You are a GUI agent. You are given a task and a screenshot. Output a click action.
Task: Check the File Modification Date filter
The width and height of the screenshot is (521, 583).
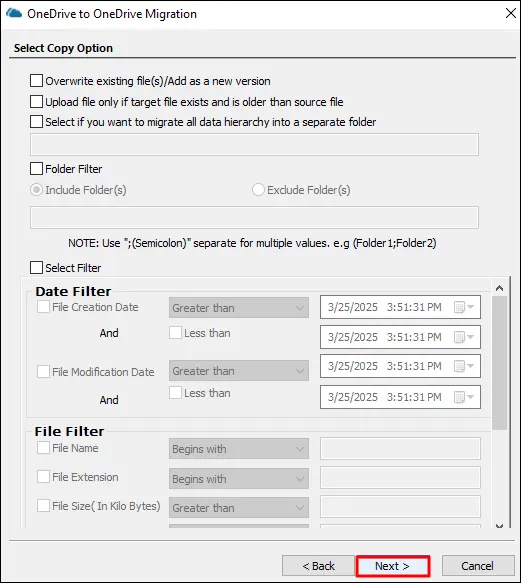pyautogui.click(x=43, y=371)
